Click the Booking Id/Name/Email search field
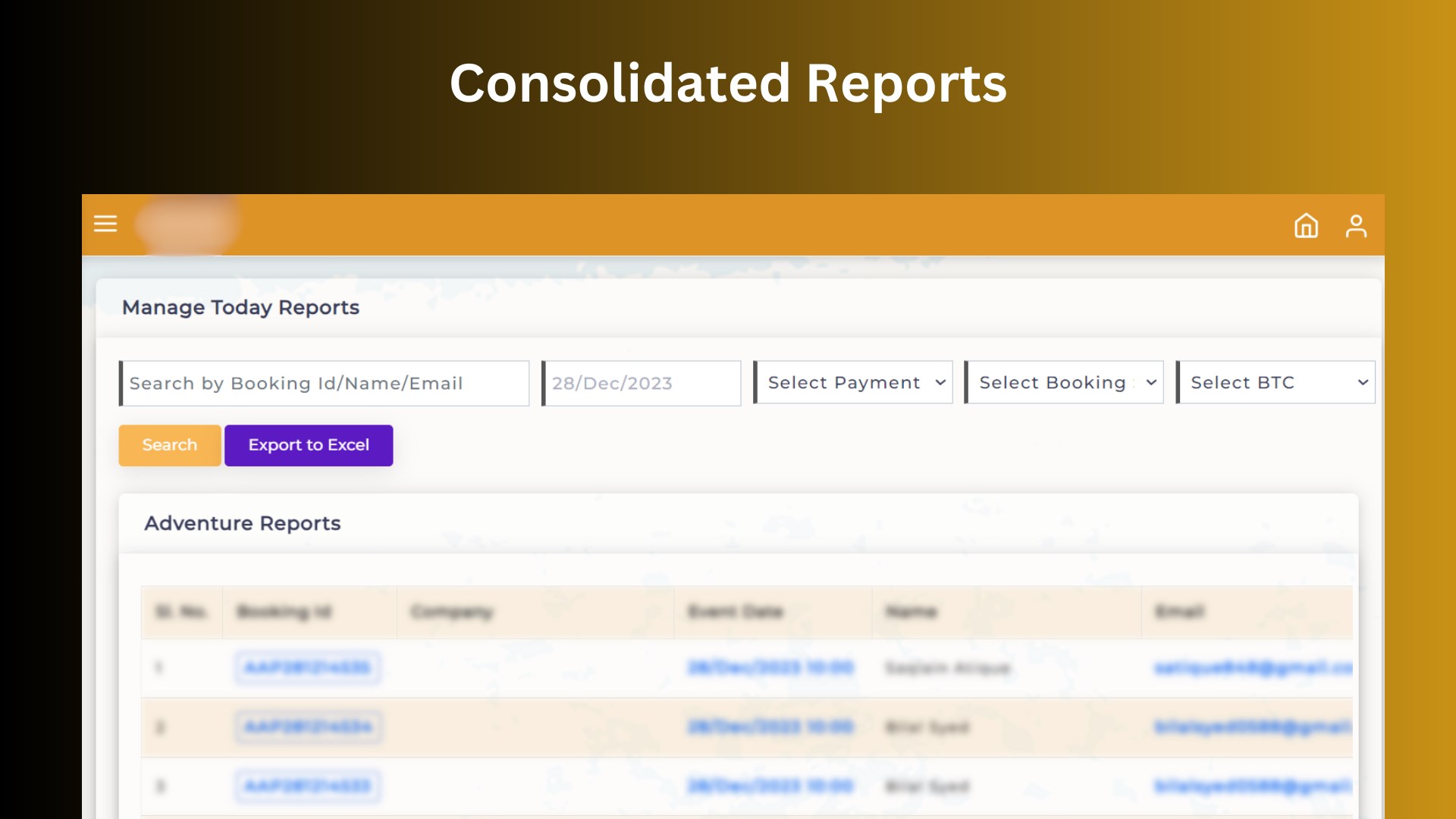 (325, 383)
